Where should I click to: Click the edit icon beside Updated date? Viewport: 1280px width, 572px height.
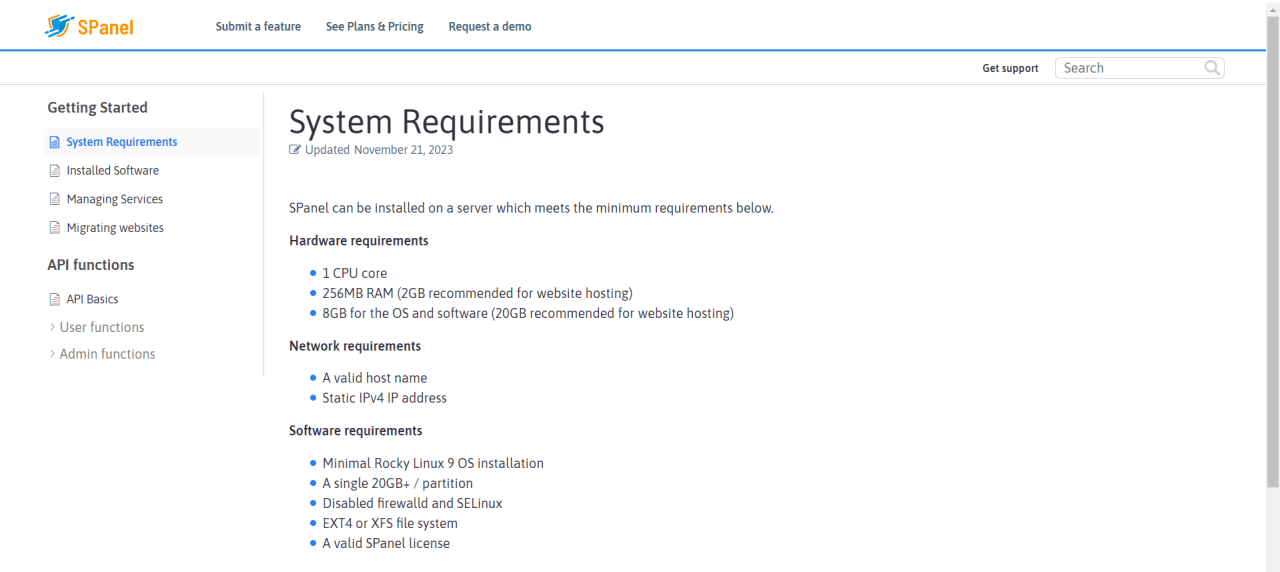click(x=295, y=150)
